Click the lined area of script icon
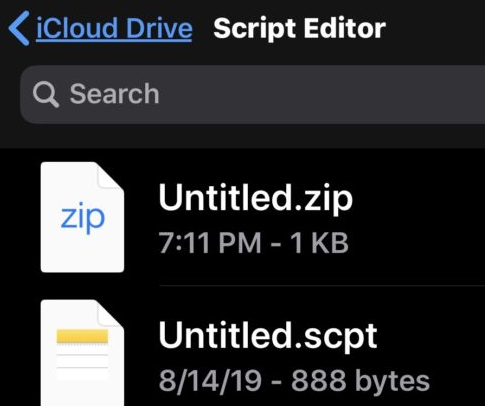Viewport: 485px width, 406px height. [x=82, y=363]
